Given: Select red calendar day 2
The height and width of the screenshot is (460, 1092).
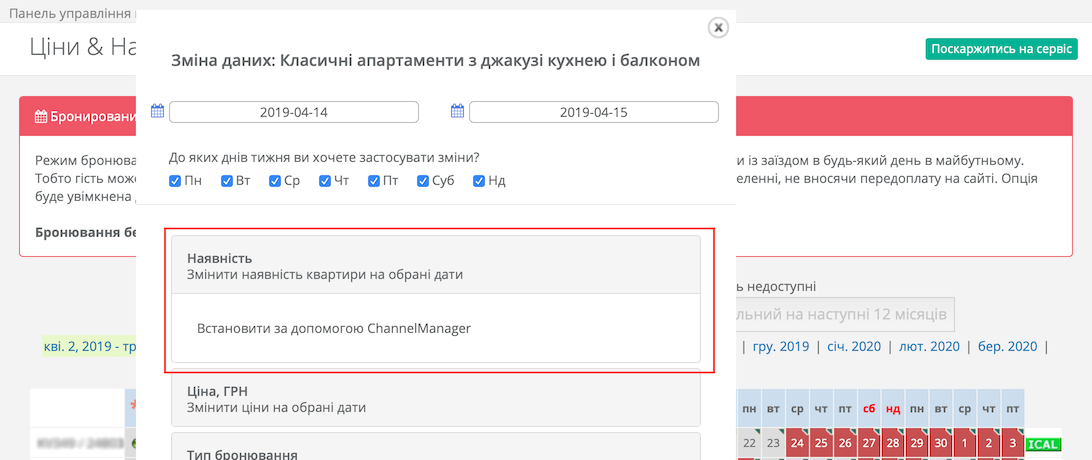Looking at the screenshot, I should click(989, 443).
